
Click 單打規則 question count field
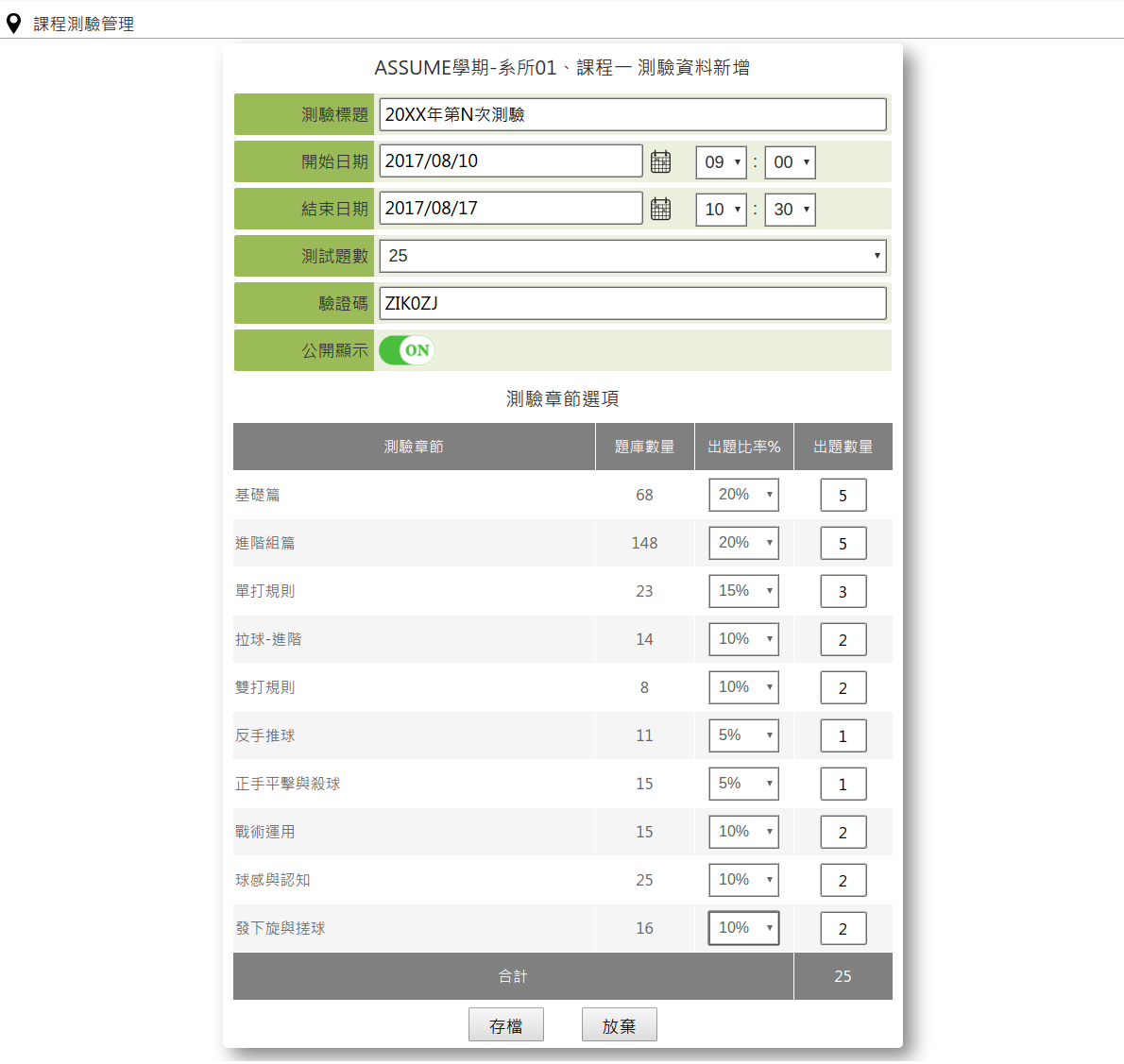[843, 591]
